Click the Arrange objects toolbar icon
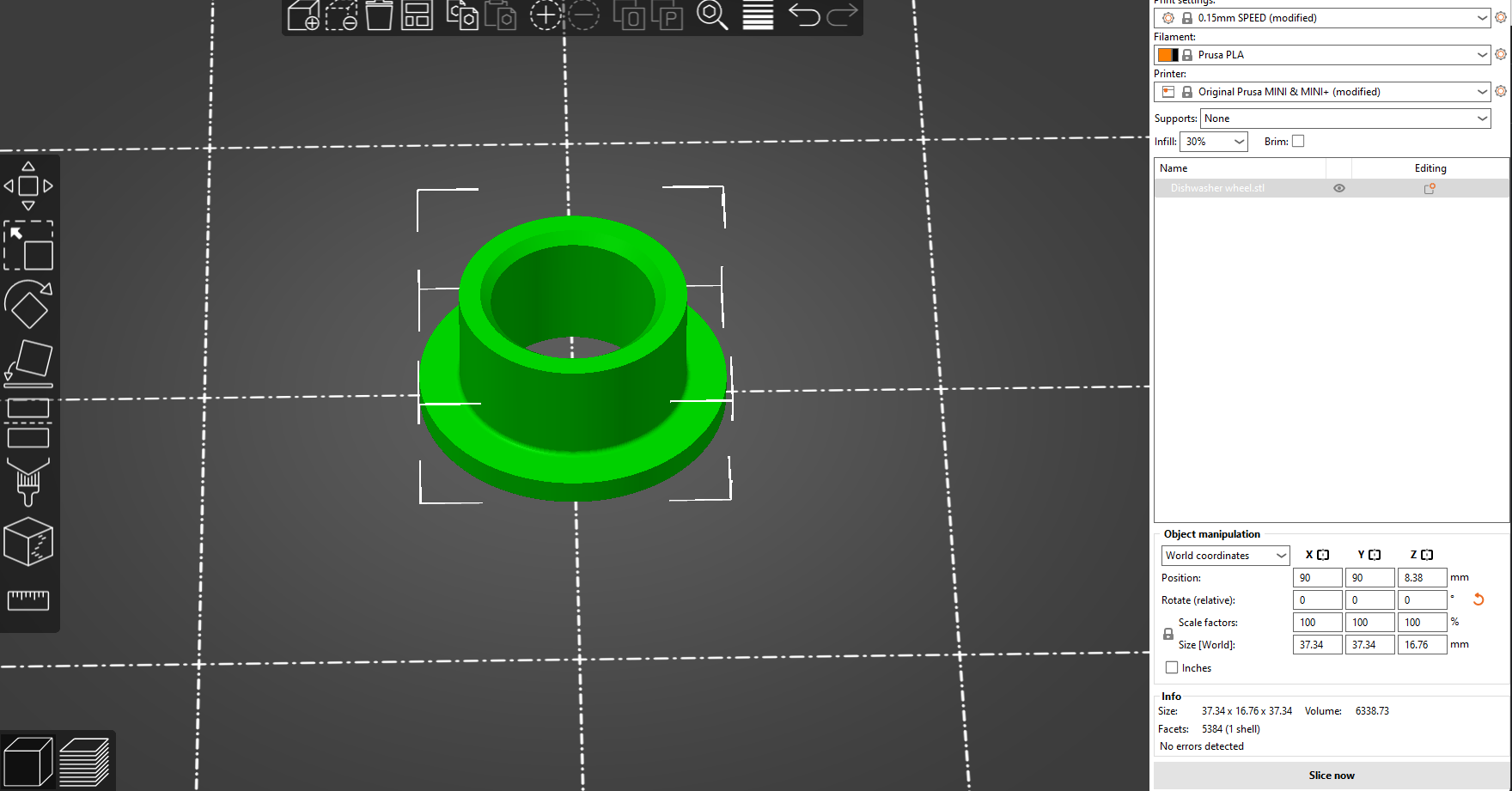This screenshot has height=791, width=1512. pyautogui.click(x=417, y=15)
